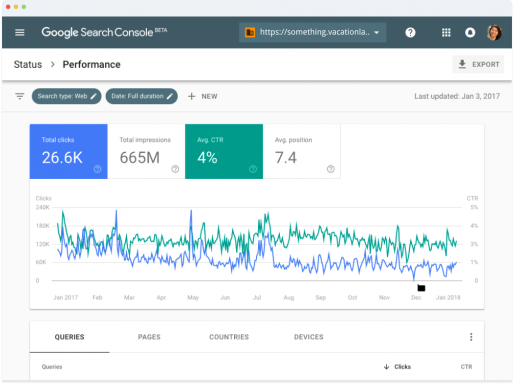This screenshot has width=514, height=384.
Task: Open the user account avatar
Action: coord(494,32)
